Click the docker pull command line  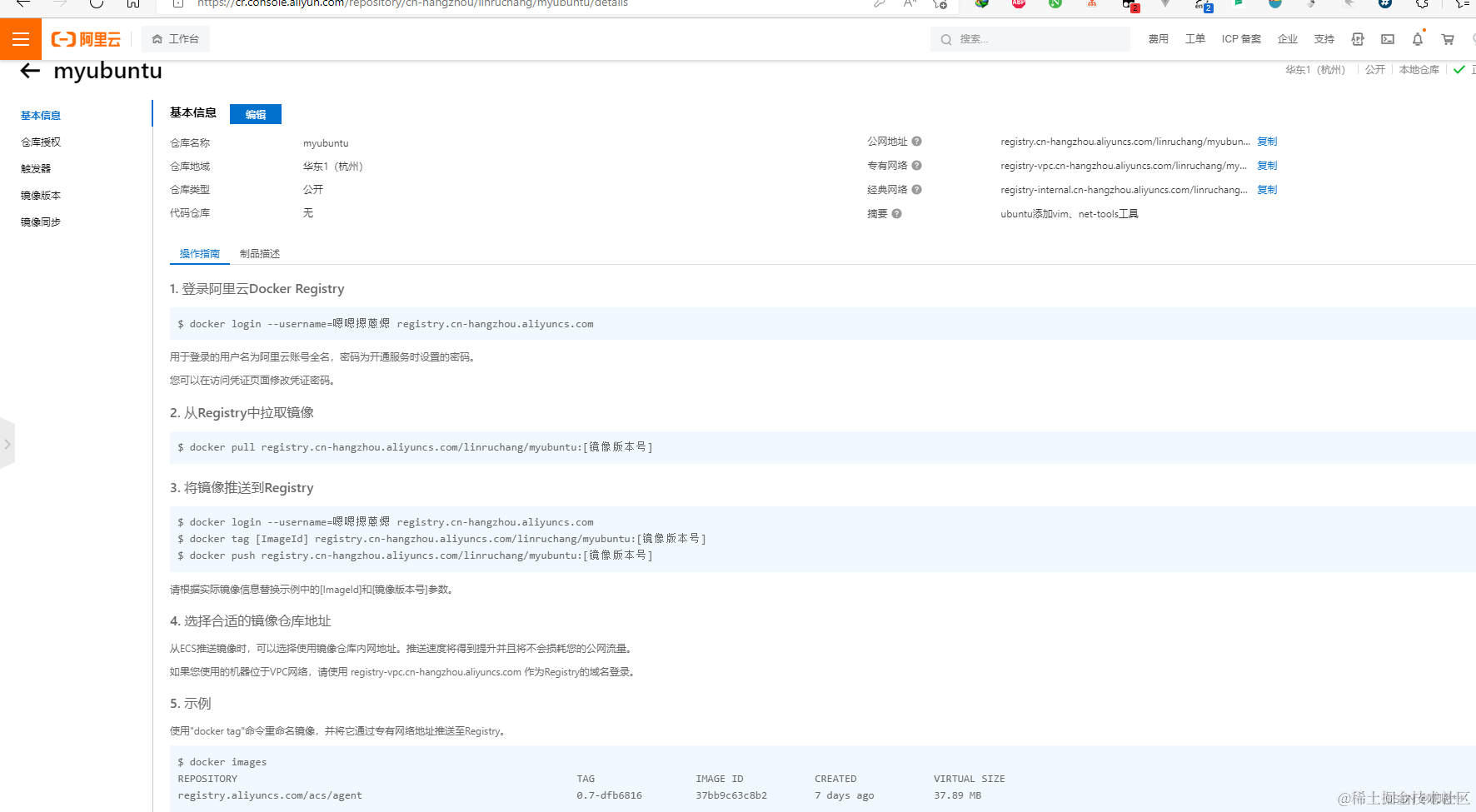(415, 447)
